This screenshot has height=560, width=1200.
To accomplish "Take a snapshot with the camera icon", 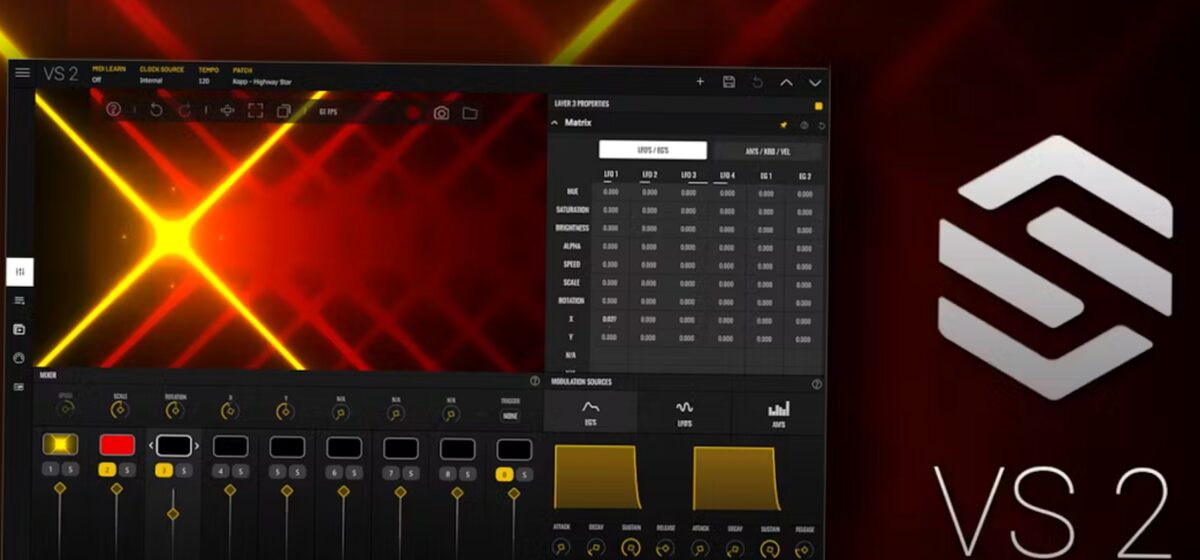I will (441, 113).
